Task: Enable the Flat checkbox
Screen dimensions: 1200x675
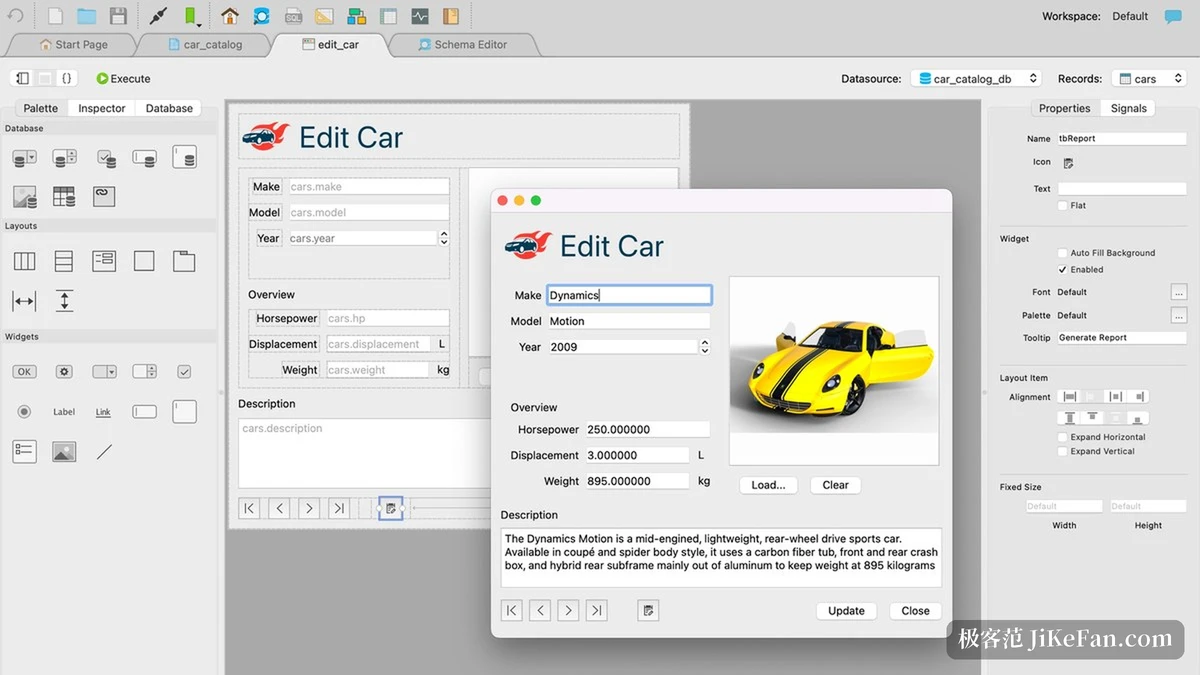Action: pos(1062,206)
